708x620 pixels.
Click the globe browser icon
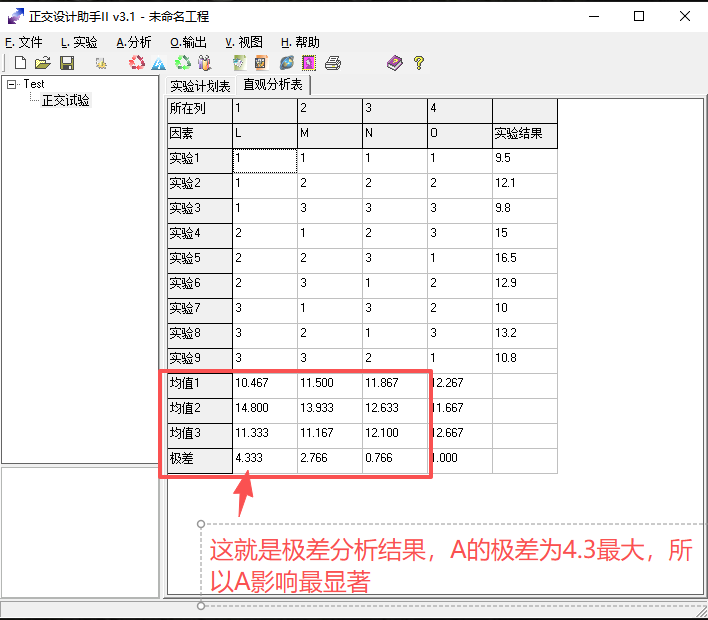pyautogui.click(x=286, y=63)
